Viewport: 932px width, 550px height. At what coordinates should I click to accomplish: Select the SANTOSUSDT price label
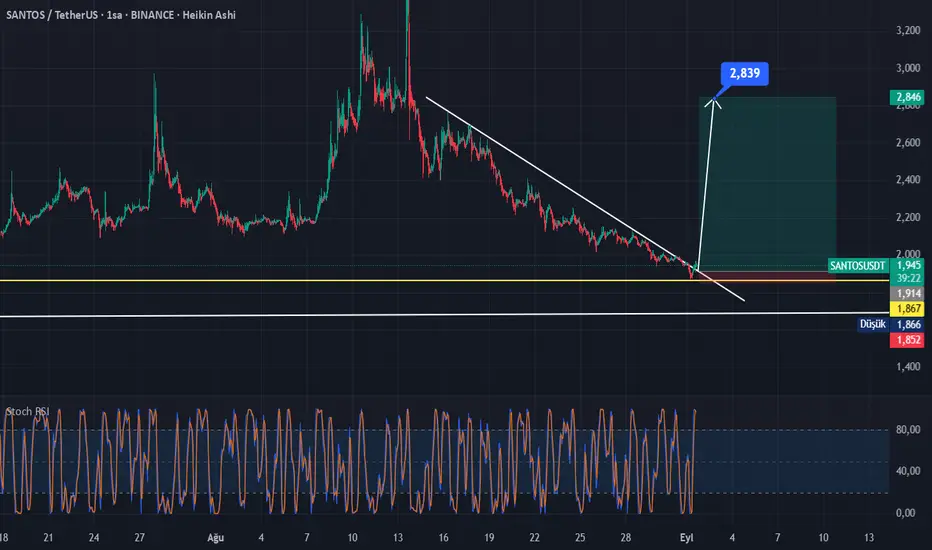point(857,266)
